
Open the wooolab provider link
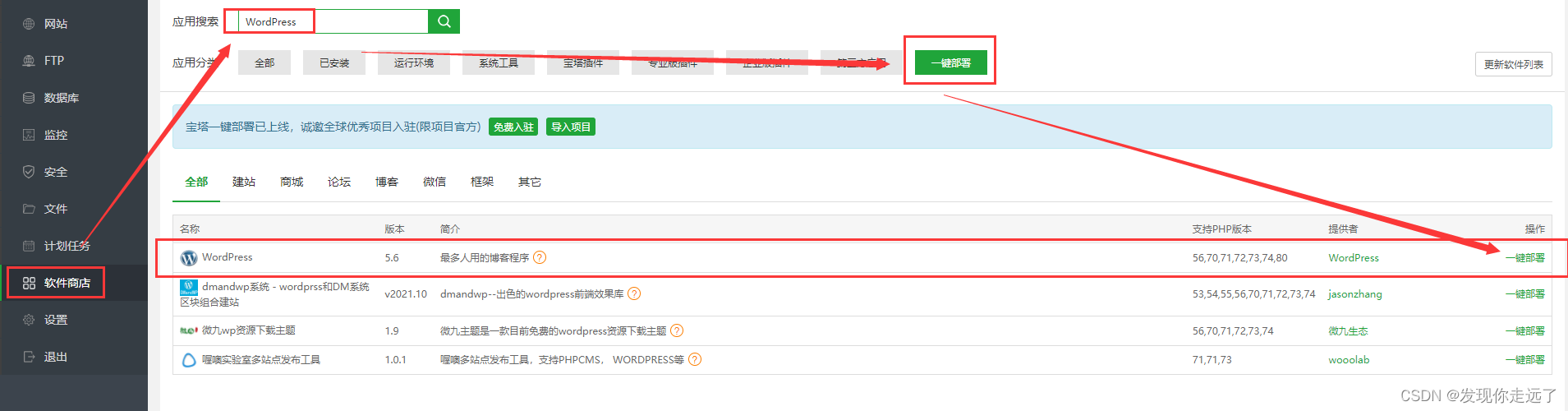[x=1349, y=359]
